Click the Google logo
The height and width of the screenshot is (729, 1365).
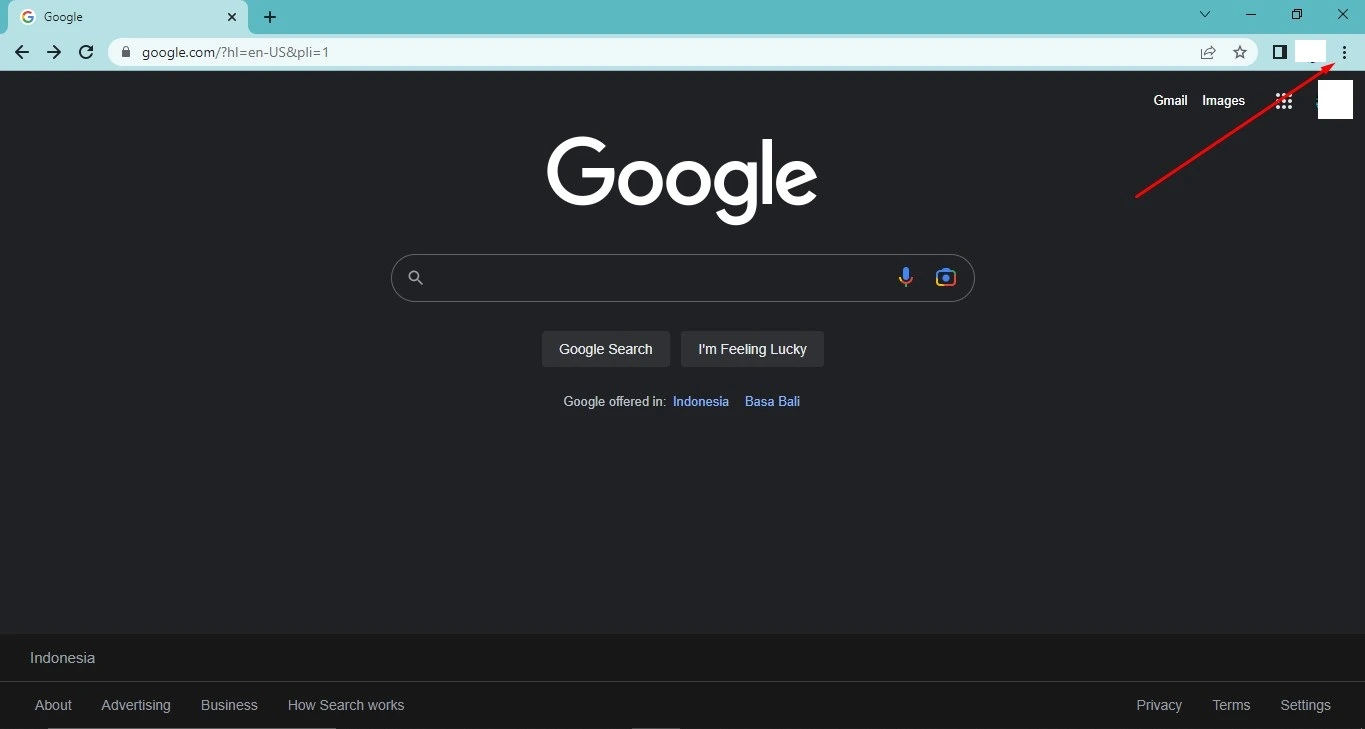point(682,180)
